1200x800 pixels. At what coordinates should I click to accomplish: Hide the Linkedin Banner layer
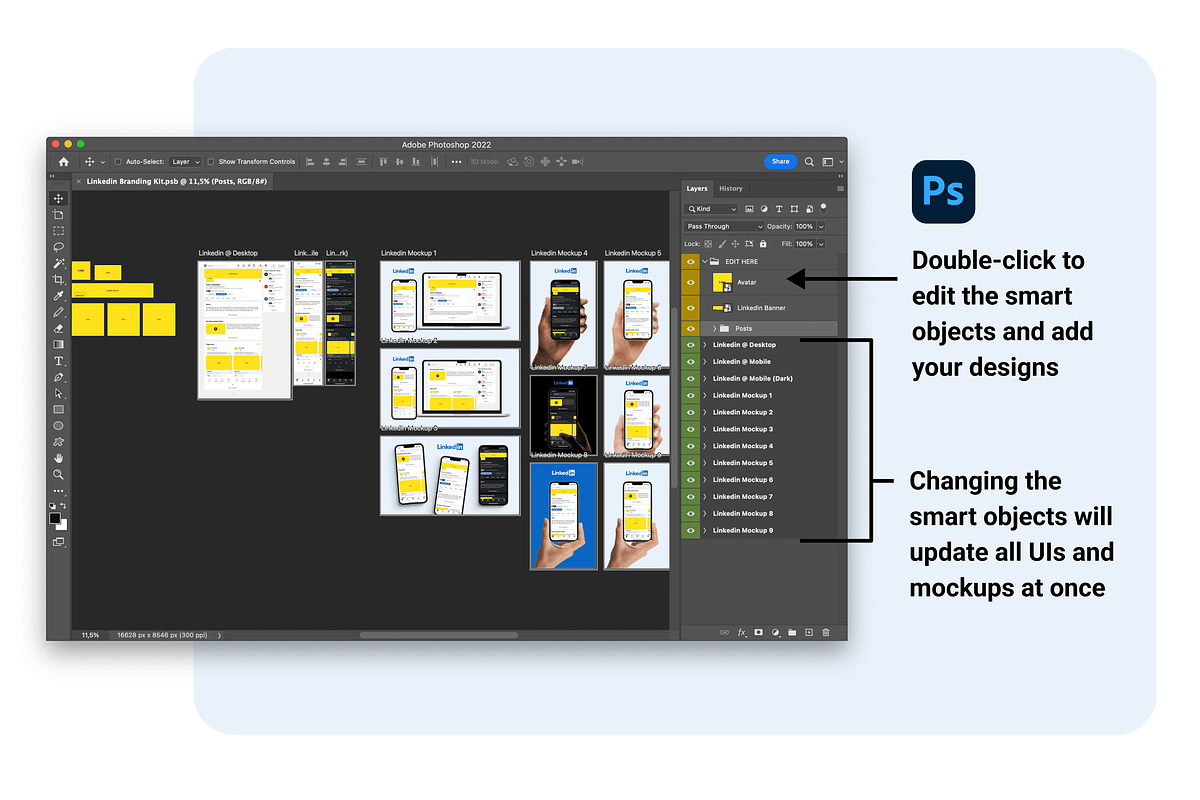tap(690, 308)
